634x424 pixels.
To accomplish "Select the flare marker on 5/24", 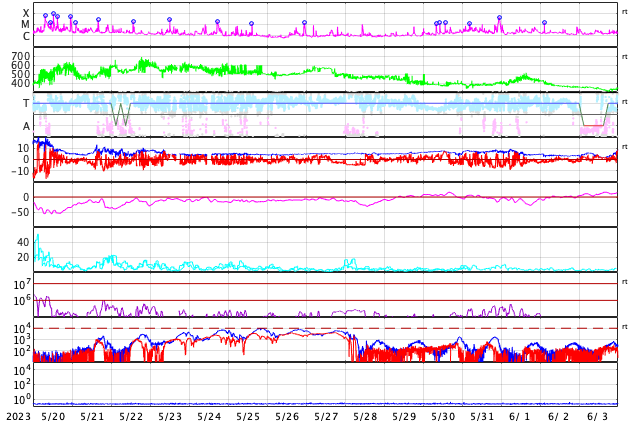I will pyautogui.click(x=218, y=21).
